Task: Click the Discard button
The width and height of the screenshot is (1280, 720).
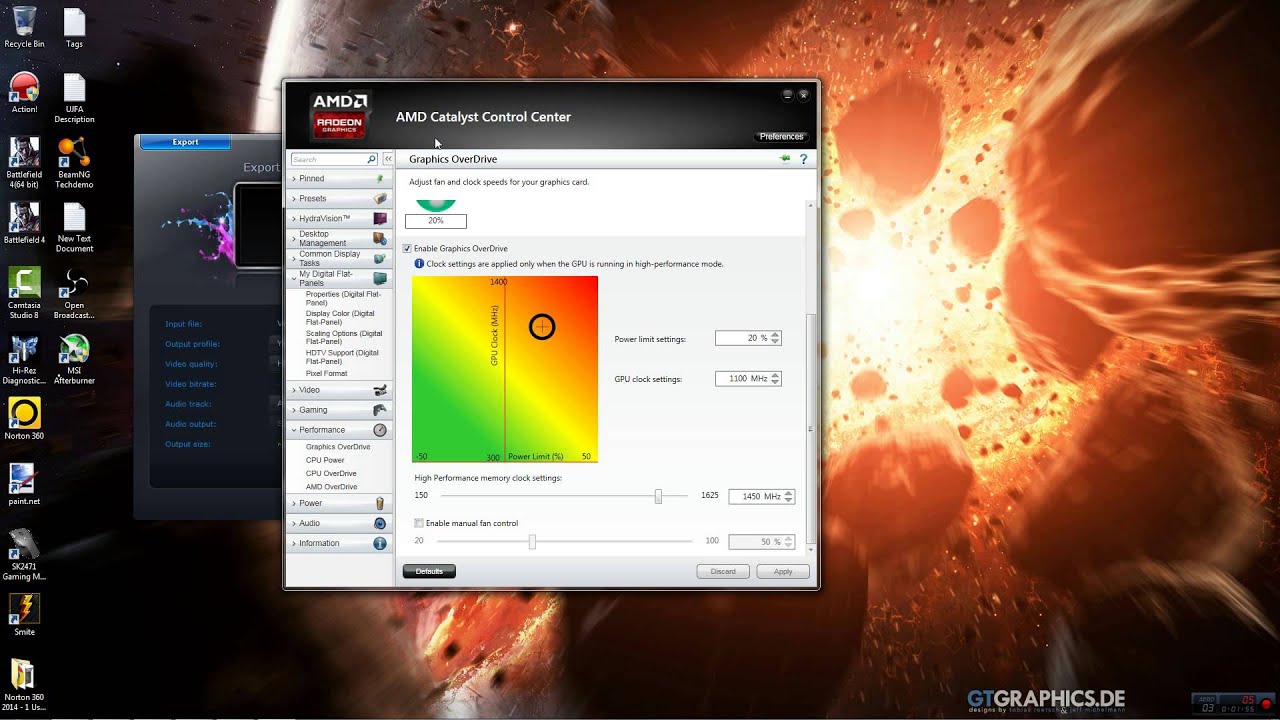Action: coord(723,571)
